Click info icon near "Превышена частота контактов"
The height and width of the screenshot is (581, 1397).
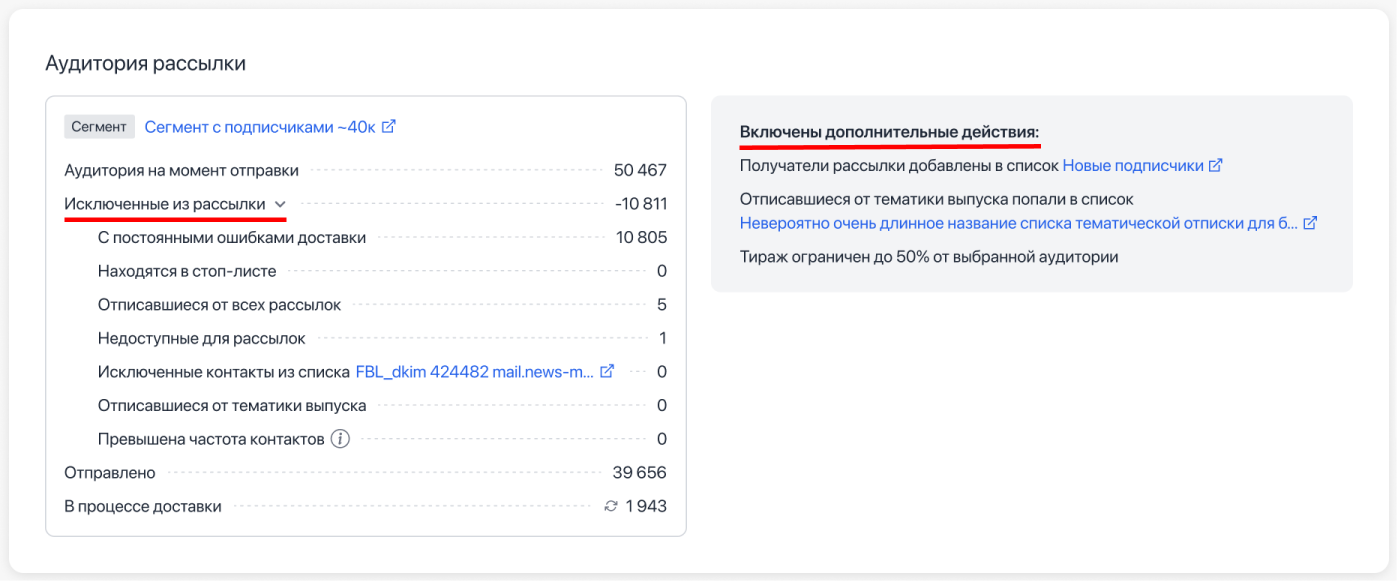[340, 439]
